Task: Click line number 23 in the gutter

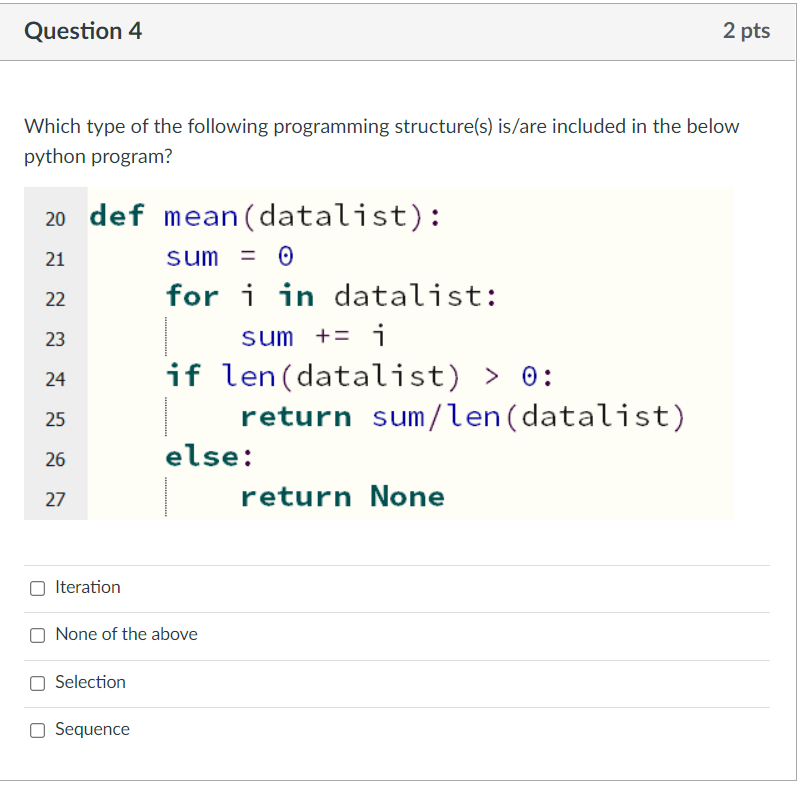Action: [x=55, y=339]
